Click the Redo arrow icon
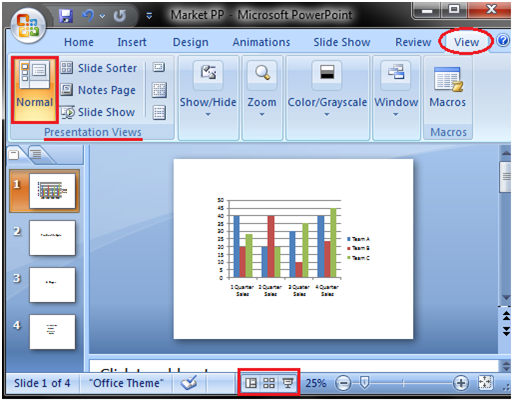The height and width of the screenshot is (402, 514). (x=119, y=16)
